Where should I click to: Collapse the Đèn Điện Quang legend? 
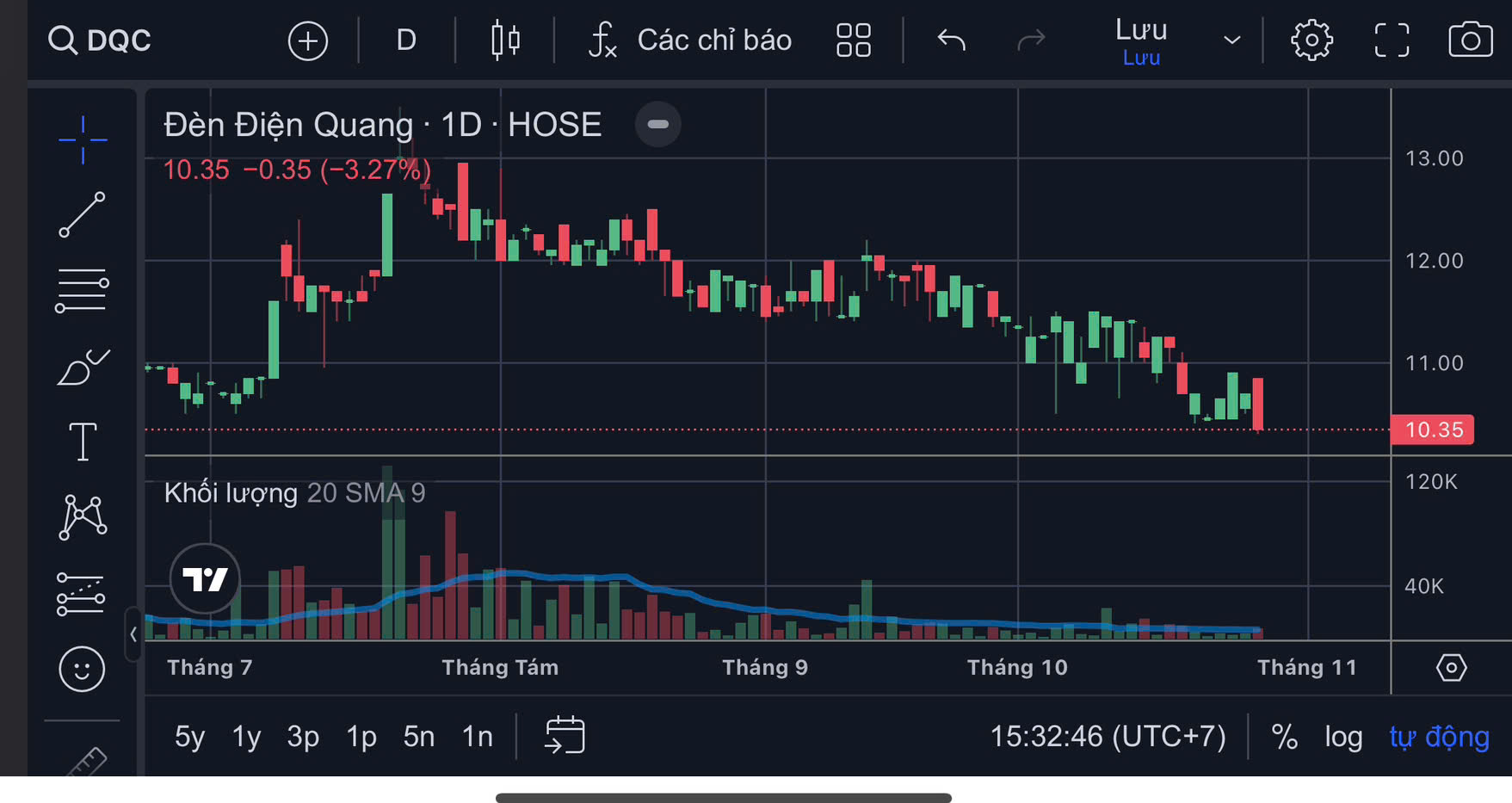(657, 125)
